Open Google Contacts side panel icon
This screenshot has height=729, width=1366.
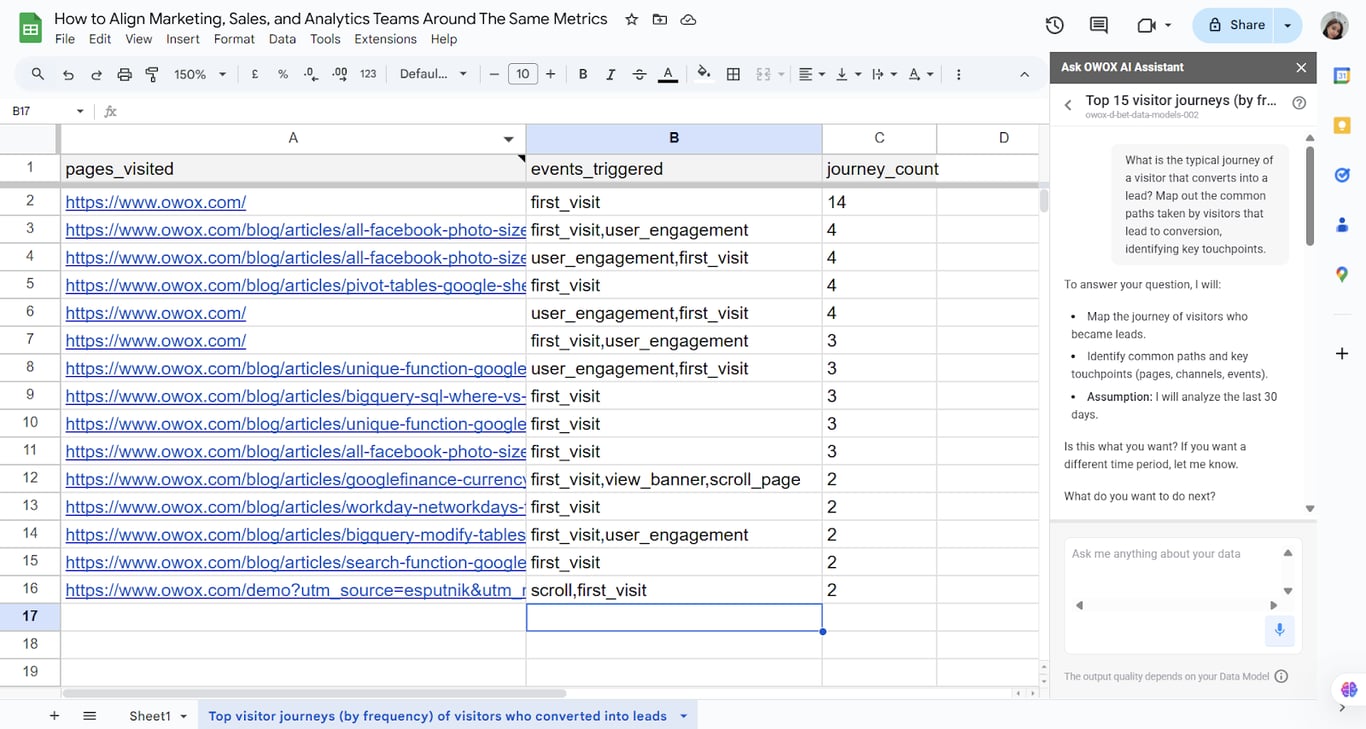point(1342,224)
